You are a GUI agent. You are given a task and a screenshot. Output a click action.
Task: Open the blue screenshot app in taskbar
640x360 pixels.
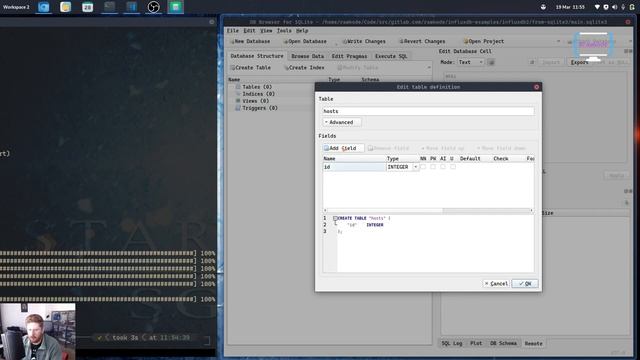click(44, 7)
